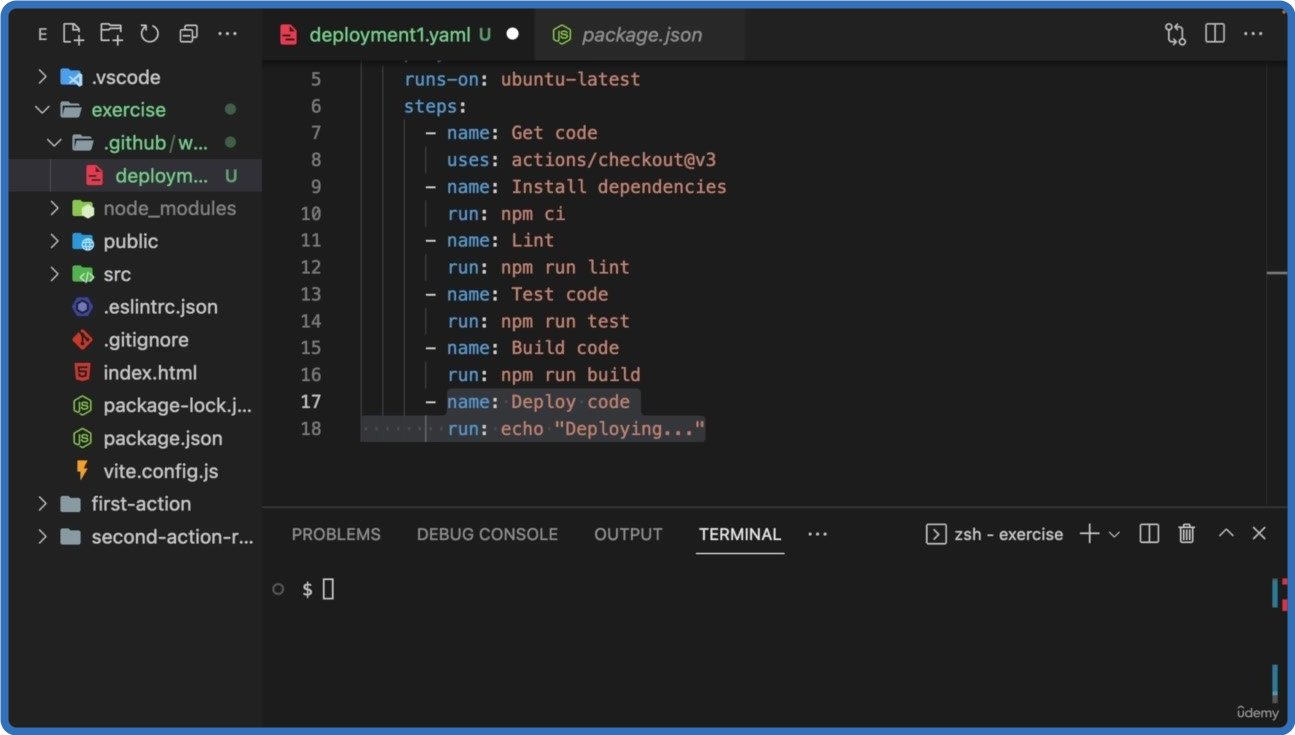The width and height of the screenshot is (1295, 735).
Task: Open the source control changes icon
Action: [1175, 34]
